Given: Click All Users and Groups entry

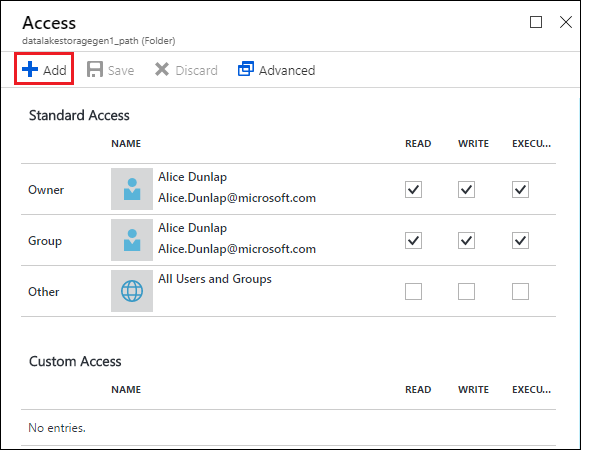Looking at the screenshot, I should point(214,279).
